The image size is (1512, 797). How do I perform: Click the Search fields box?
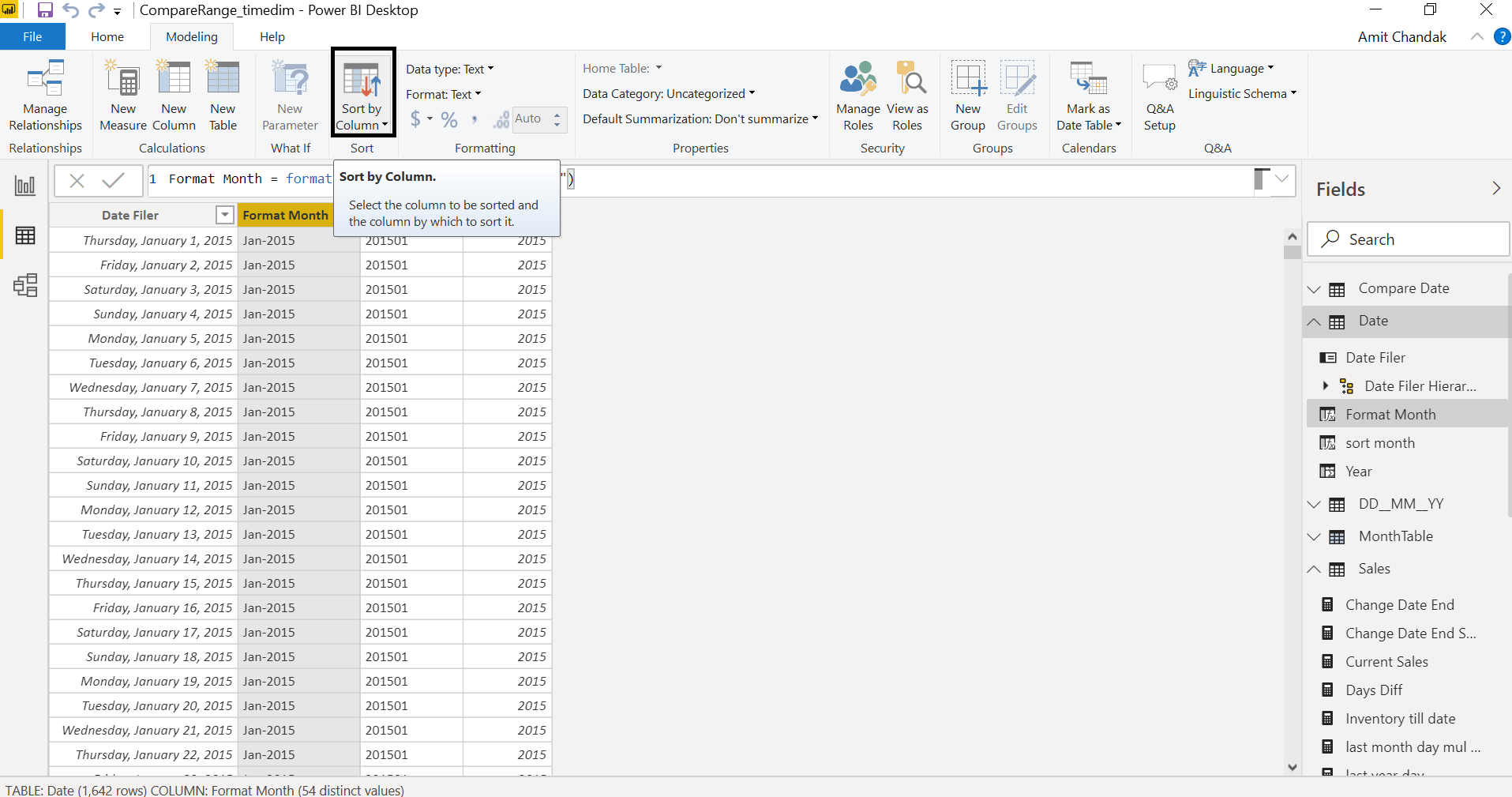(1408, 239)
